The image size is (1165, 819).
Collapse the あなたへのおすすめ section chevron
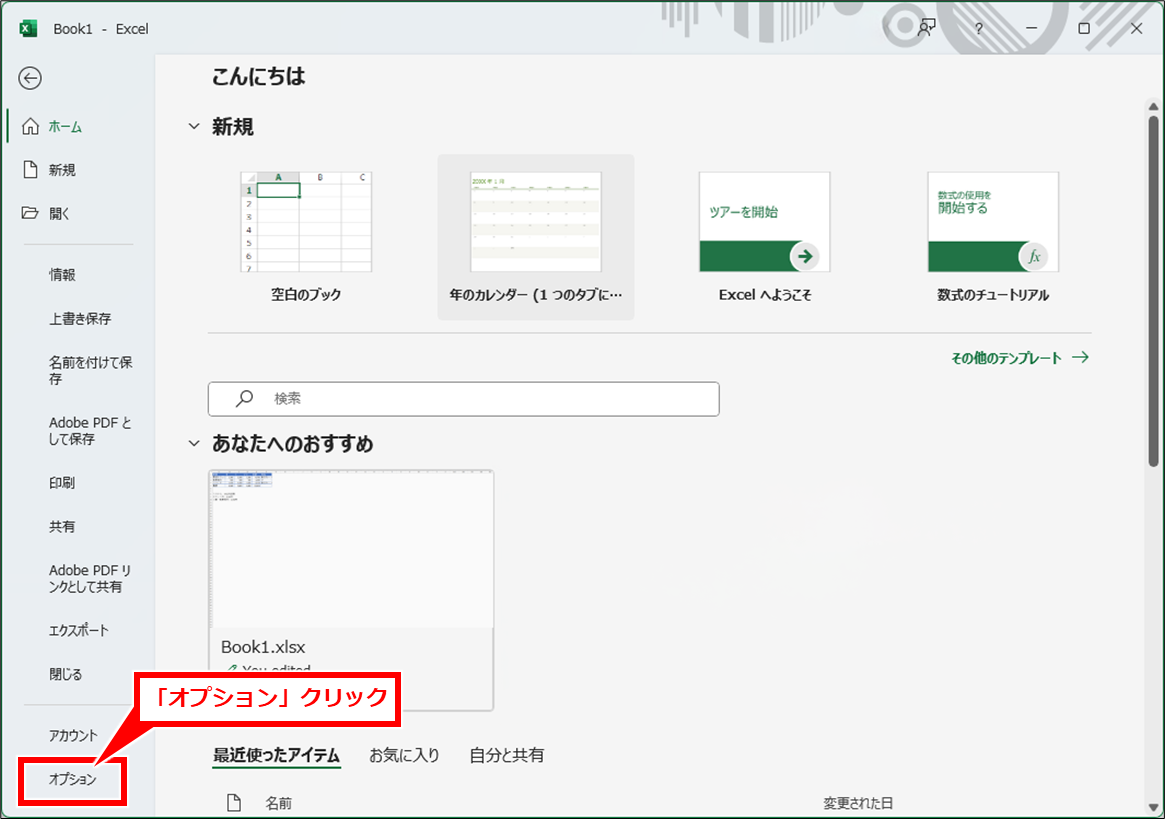pyautogui.click(x=193, y=443)
